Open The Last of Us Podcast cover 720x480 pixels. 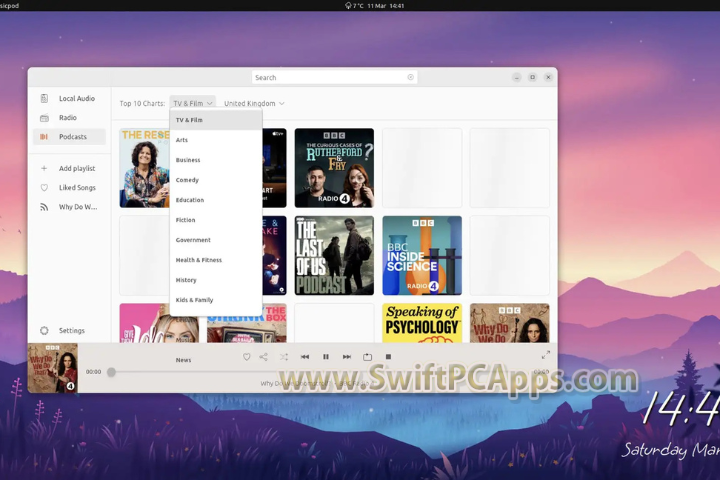point(334,255)
